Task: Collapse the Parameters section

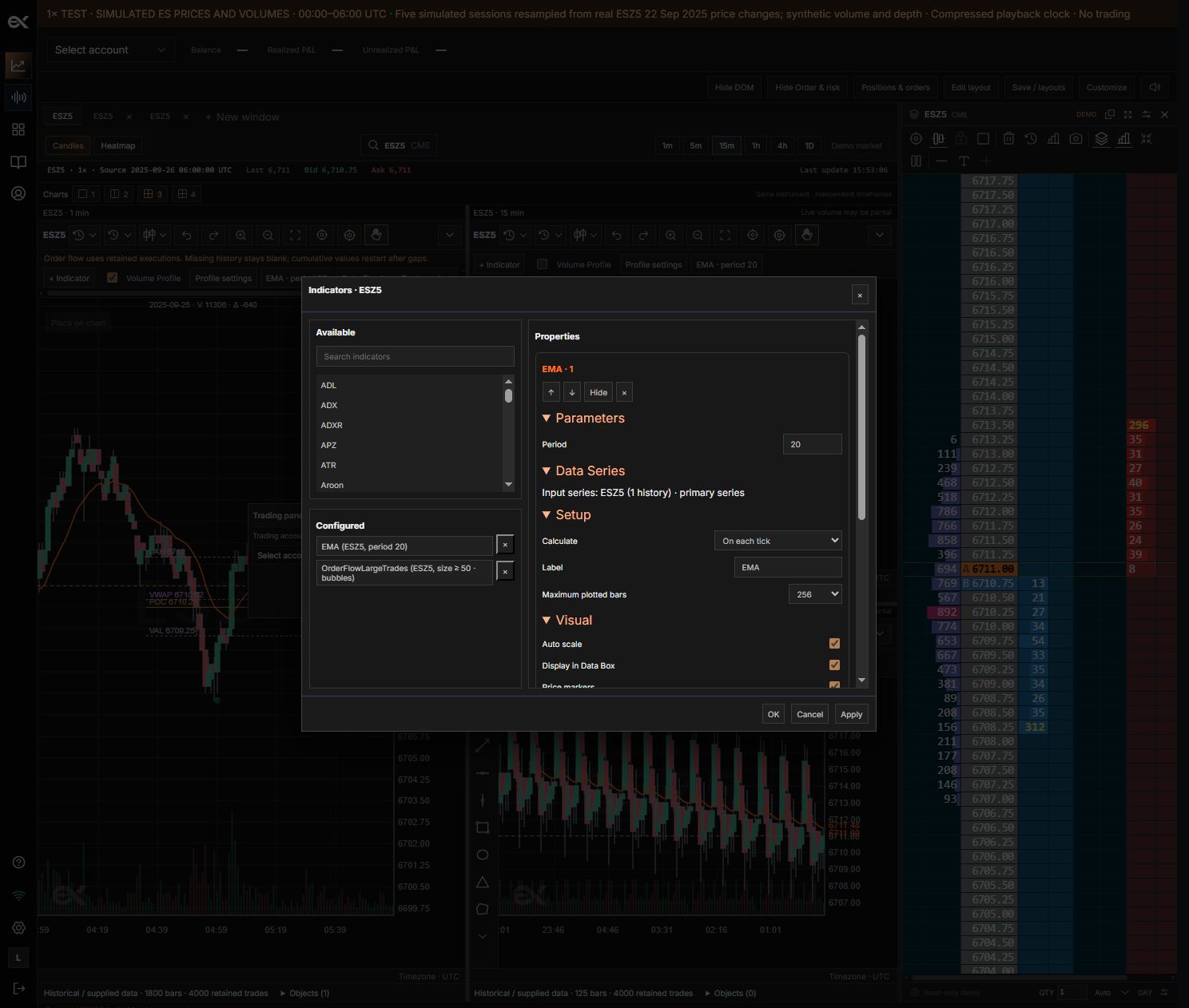Action: (x=583, y=418)
